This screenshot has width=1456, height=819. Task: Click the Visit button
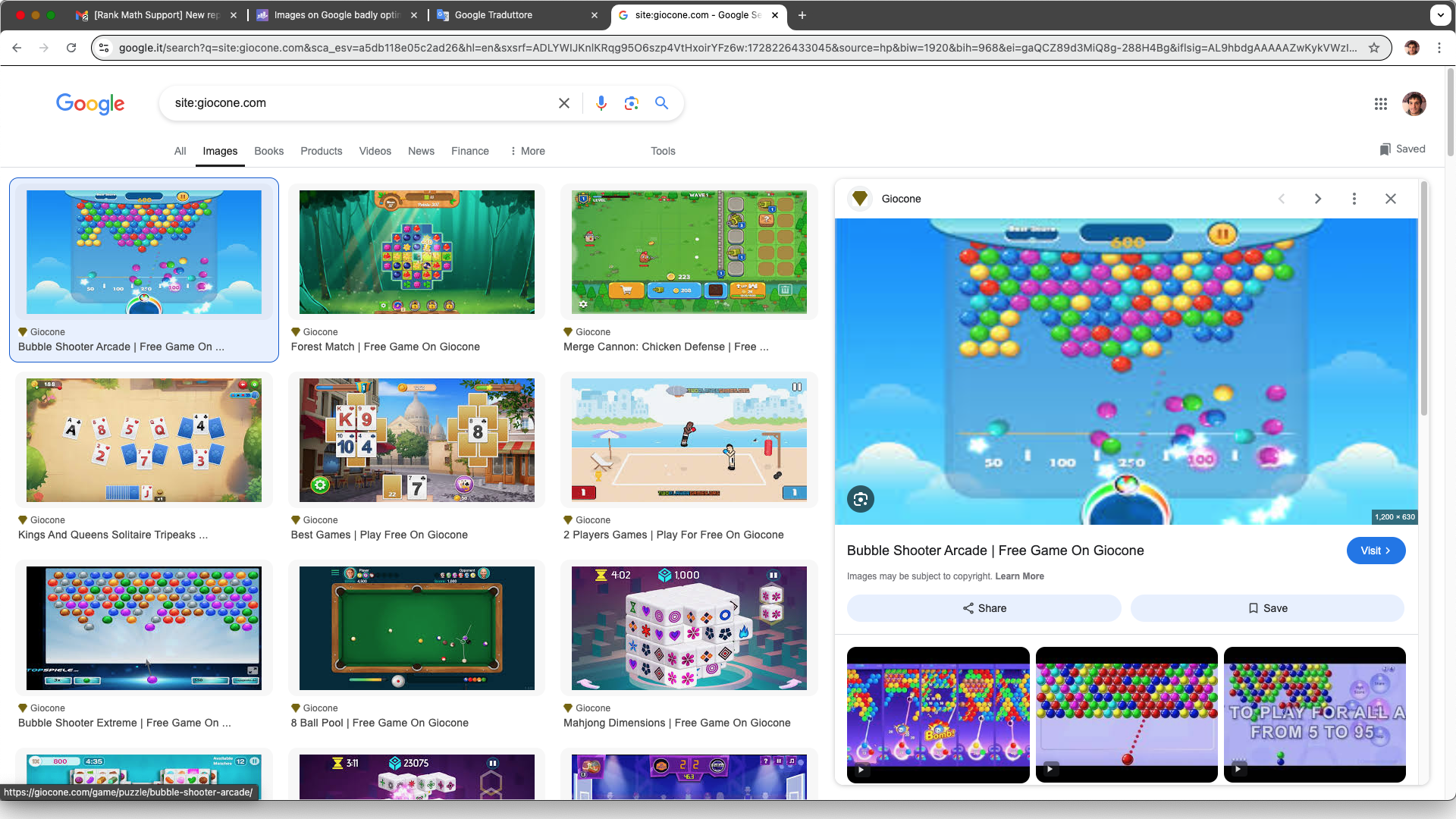1376,551
